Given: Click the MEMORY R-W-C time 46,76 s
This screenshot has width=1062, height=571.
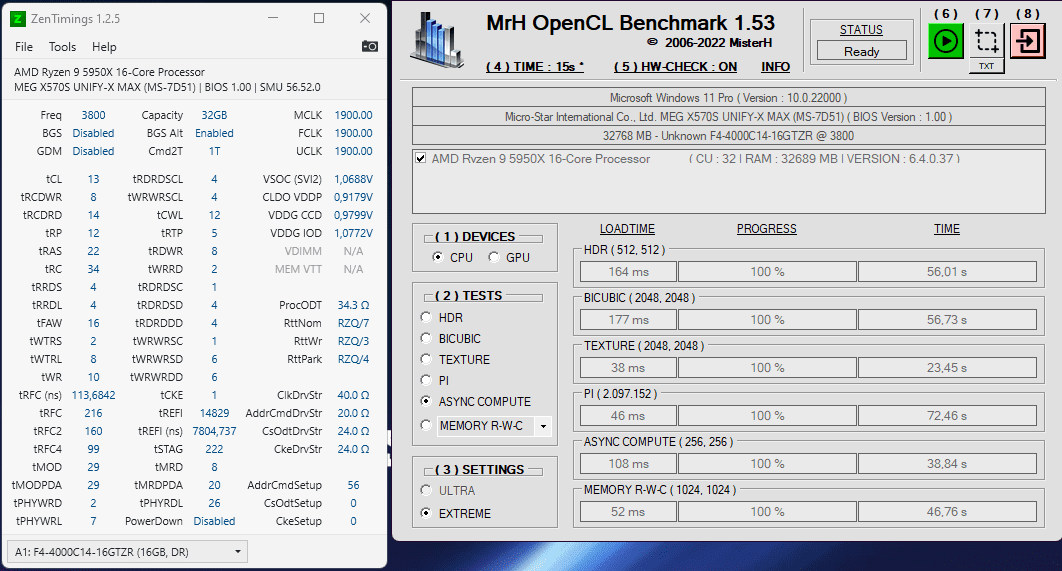Looking at the screenshot, I should pos(947,512).
